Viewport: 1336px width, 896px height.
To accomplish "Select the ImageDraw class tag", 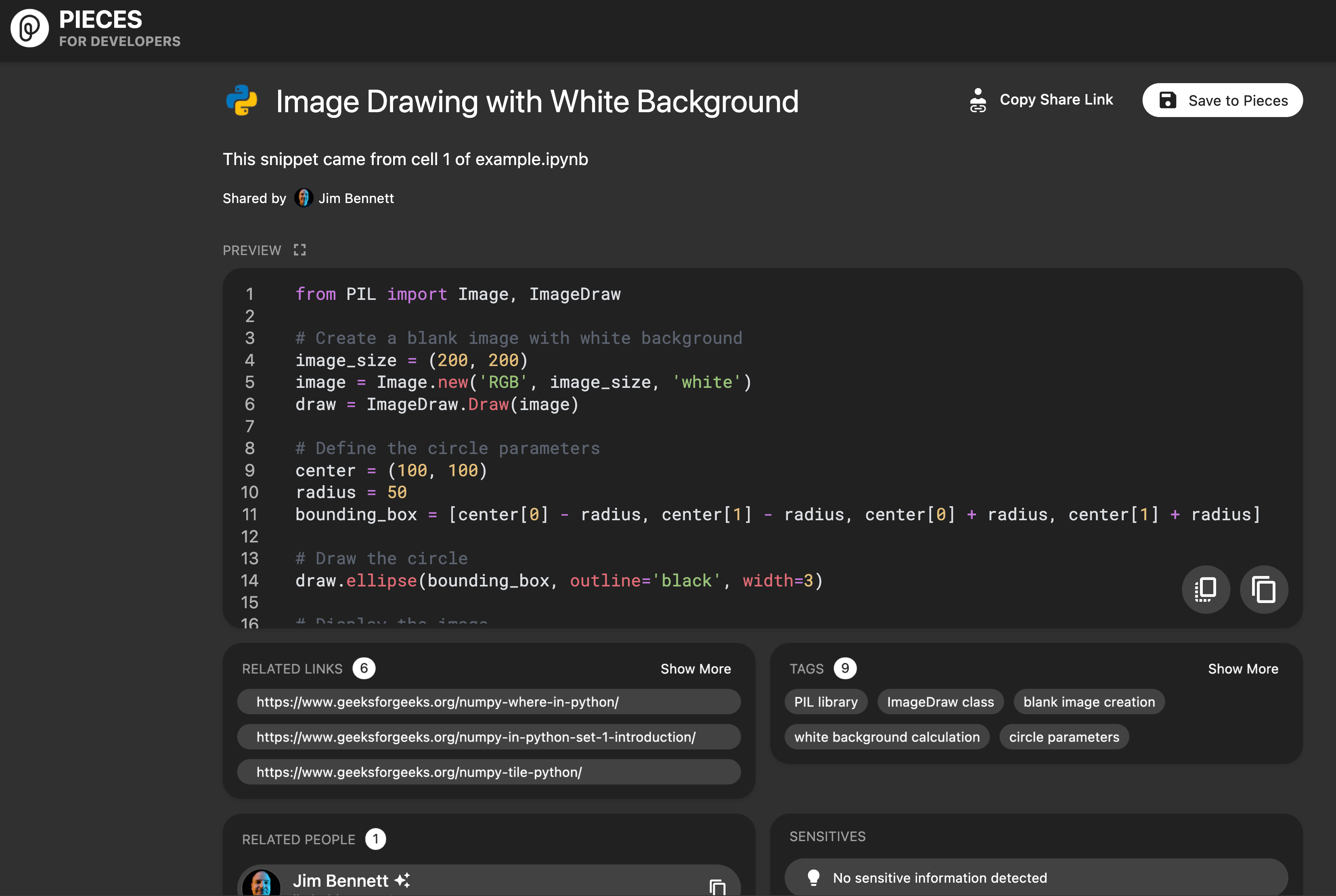I will click(941, 701).
